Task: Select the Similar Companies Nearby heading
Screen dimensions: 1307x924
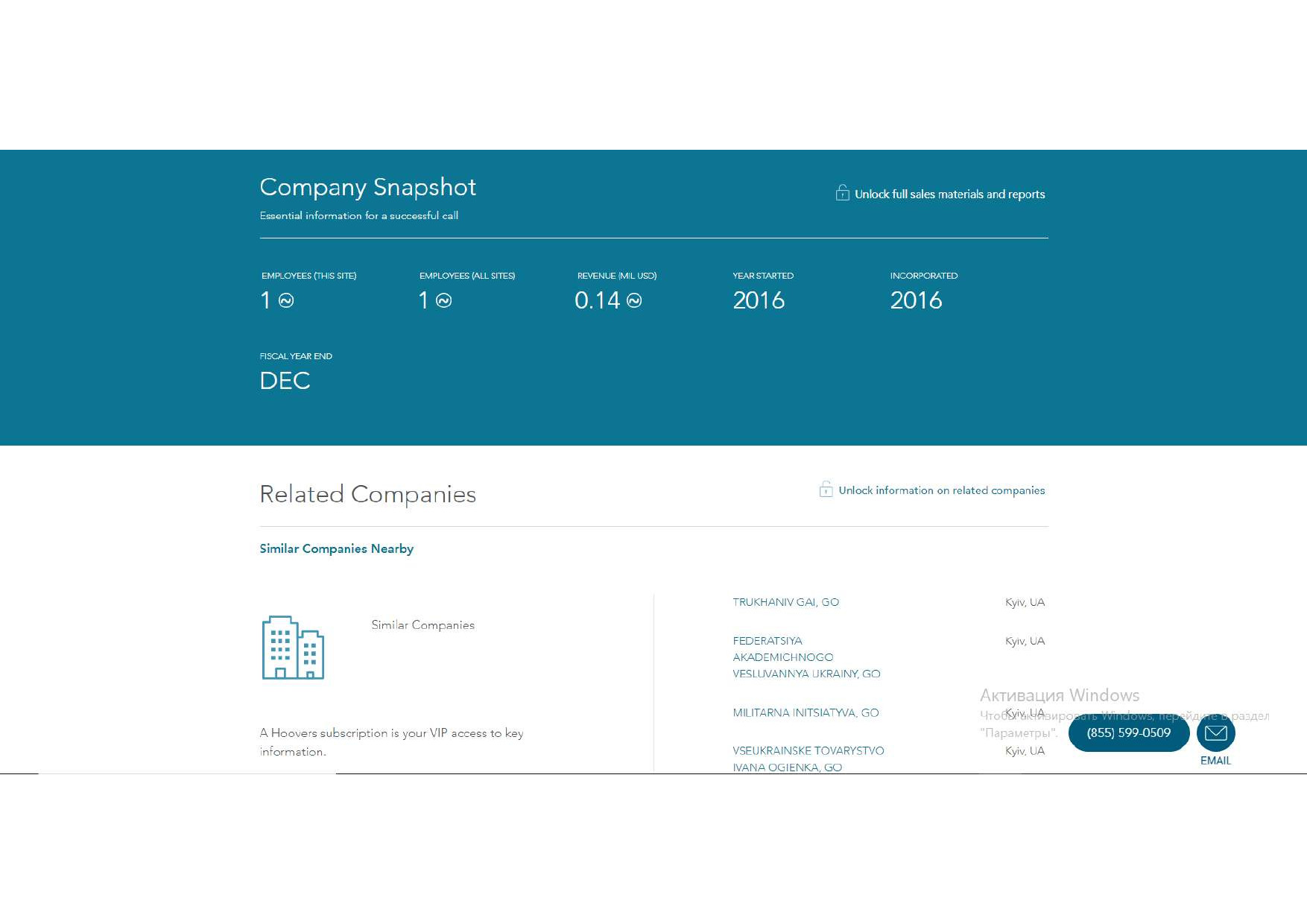Action: [336, 548]
